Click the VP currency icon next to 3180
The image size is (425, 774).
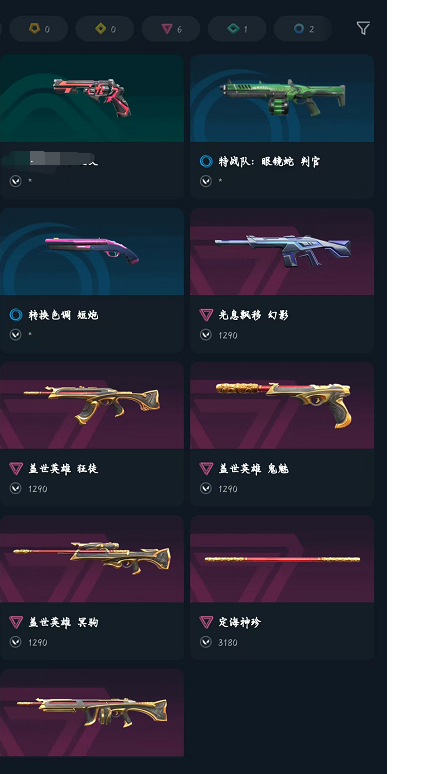click(x=206, y=642)
